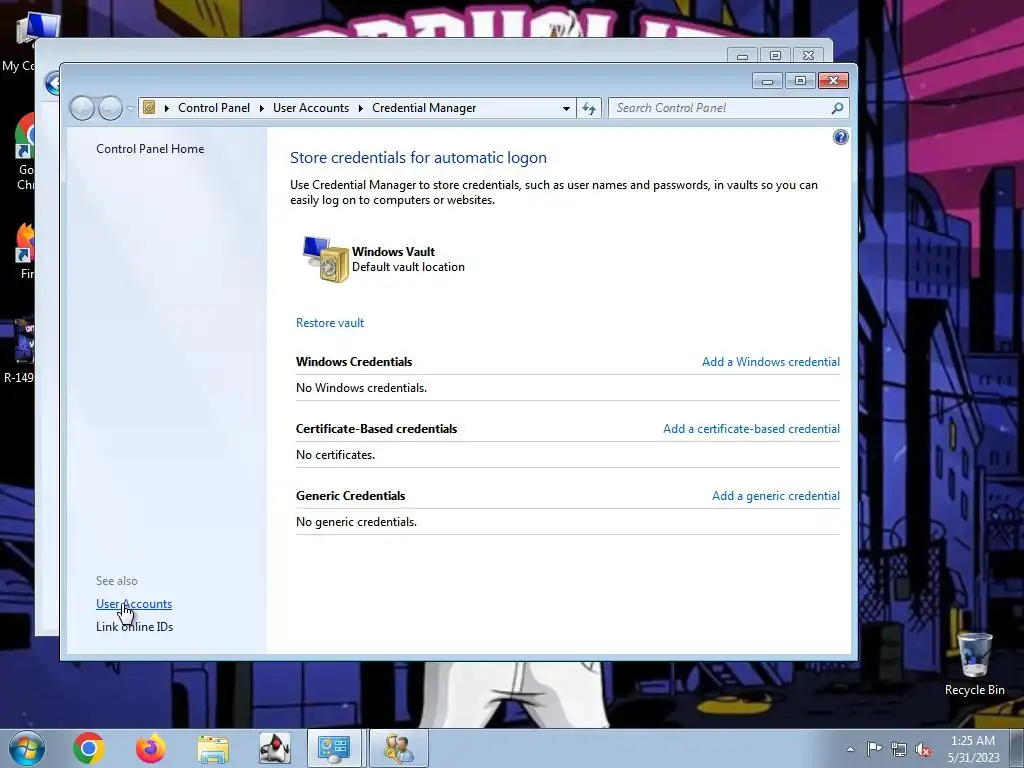The height and width of the screenshot is (768, 1024).
Task: Click Add a Windows credential
Action: (x=771, y=362)
